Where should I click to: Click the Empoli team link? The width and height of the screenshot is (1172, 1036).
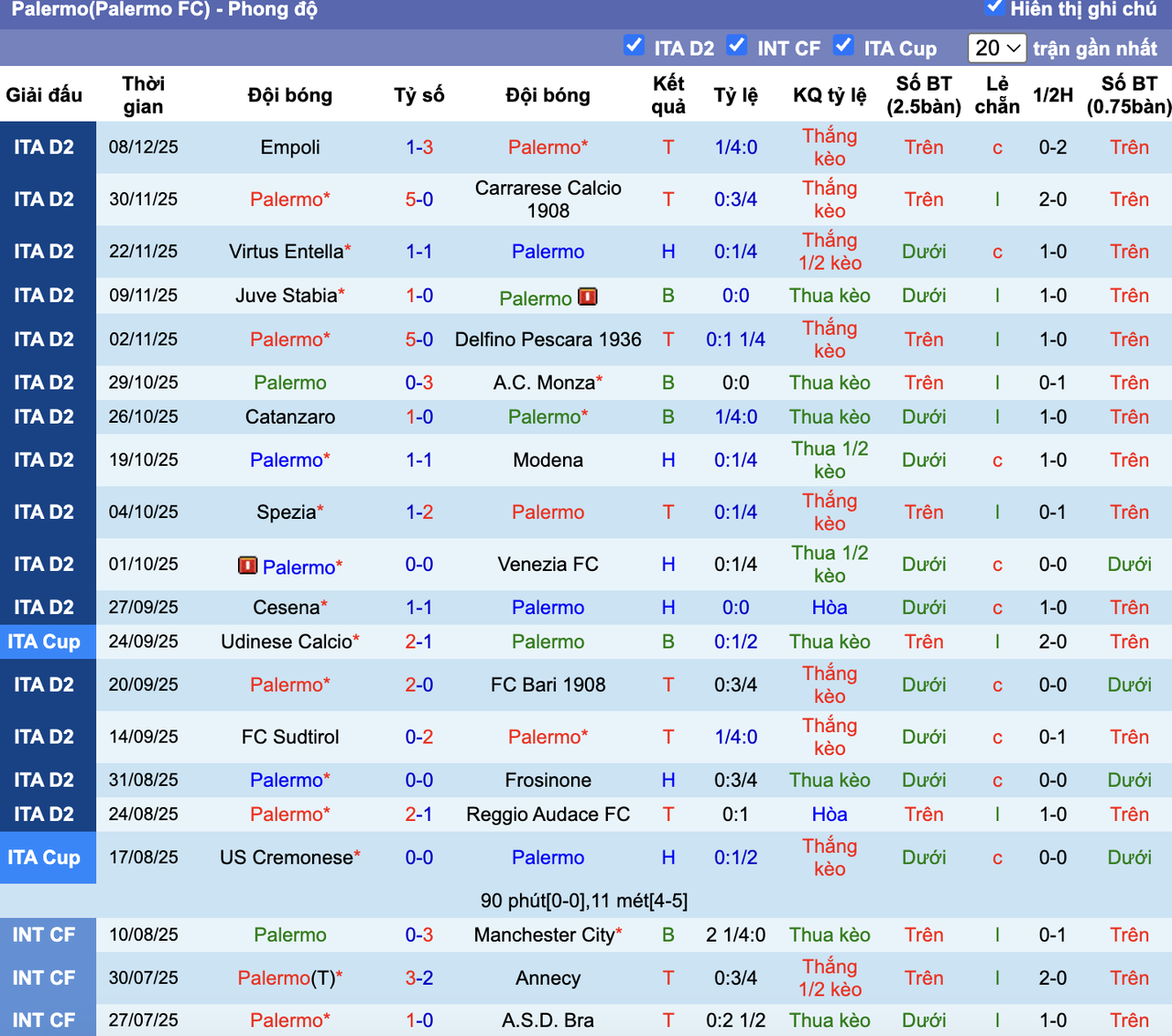[290, 147]
